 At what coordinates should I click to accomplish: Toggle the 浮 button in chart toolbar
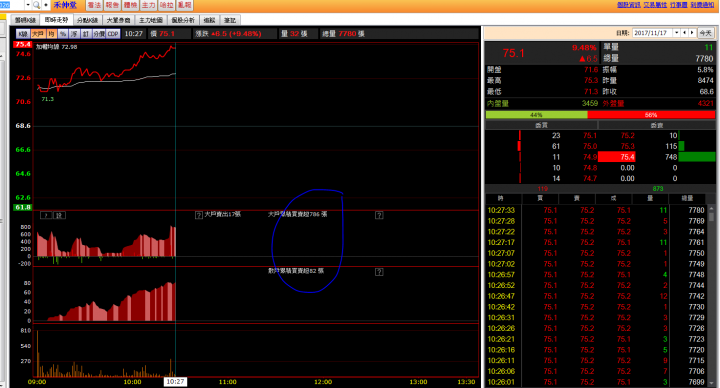[74, 34]
